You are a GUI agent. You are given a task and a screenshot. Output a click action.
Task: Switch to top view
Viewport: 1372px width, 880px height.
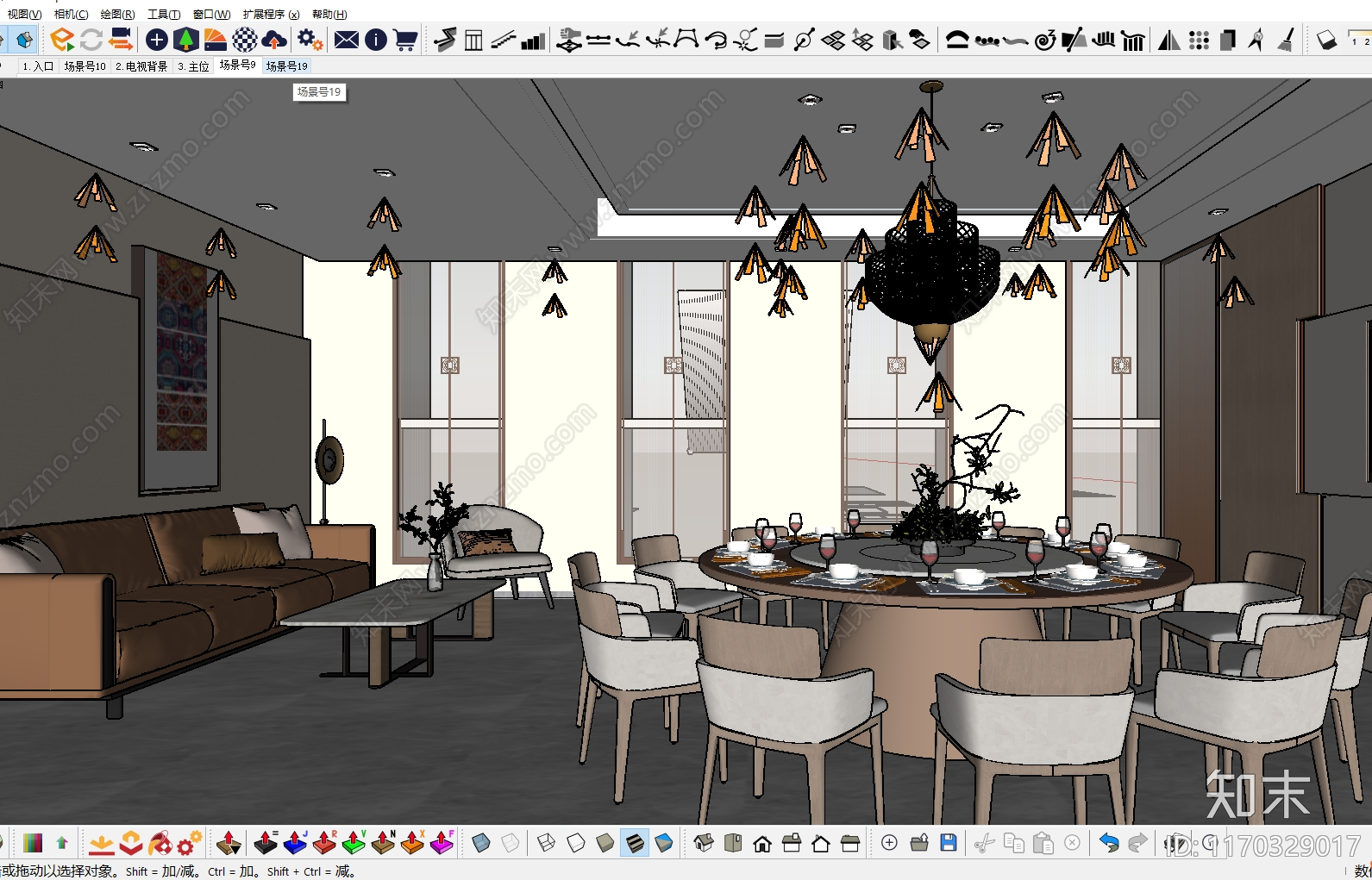pos(733,843)
